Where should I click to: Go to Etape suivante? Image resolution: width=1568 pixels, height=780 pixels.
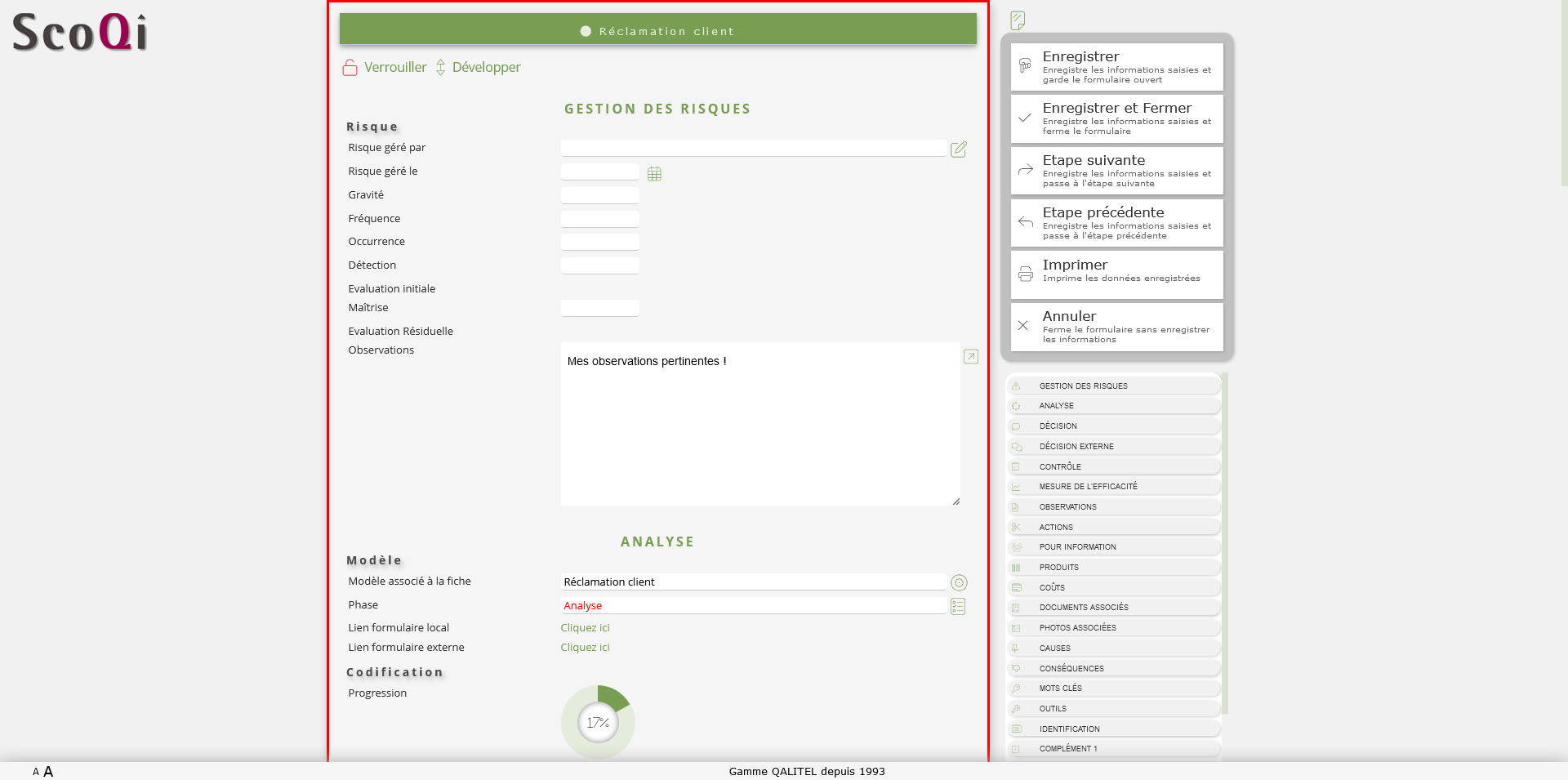(1117, 171)
